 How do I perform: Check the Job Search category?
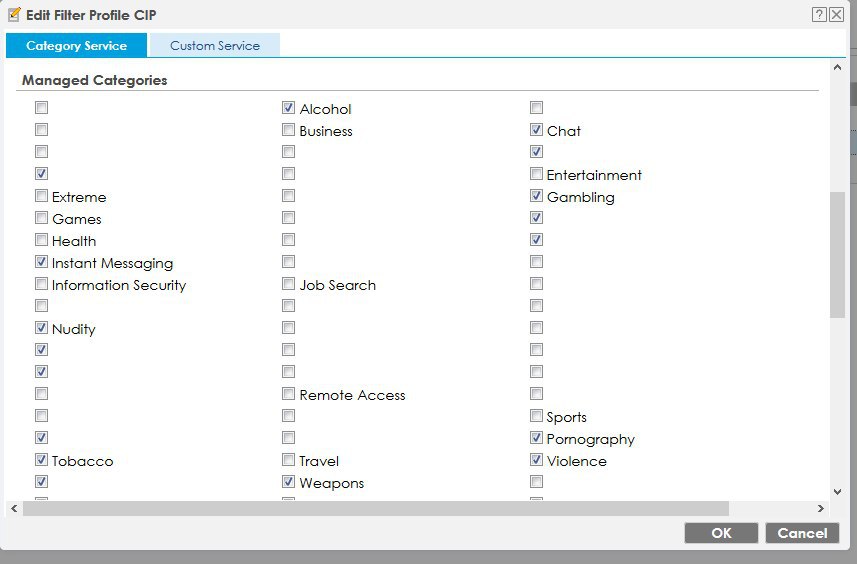[x=289, y=284]
